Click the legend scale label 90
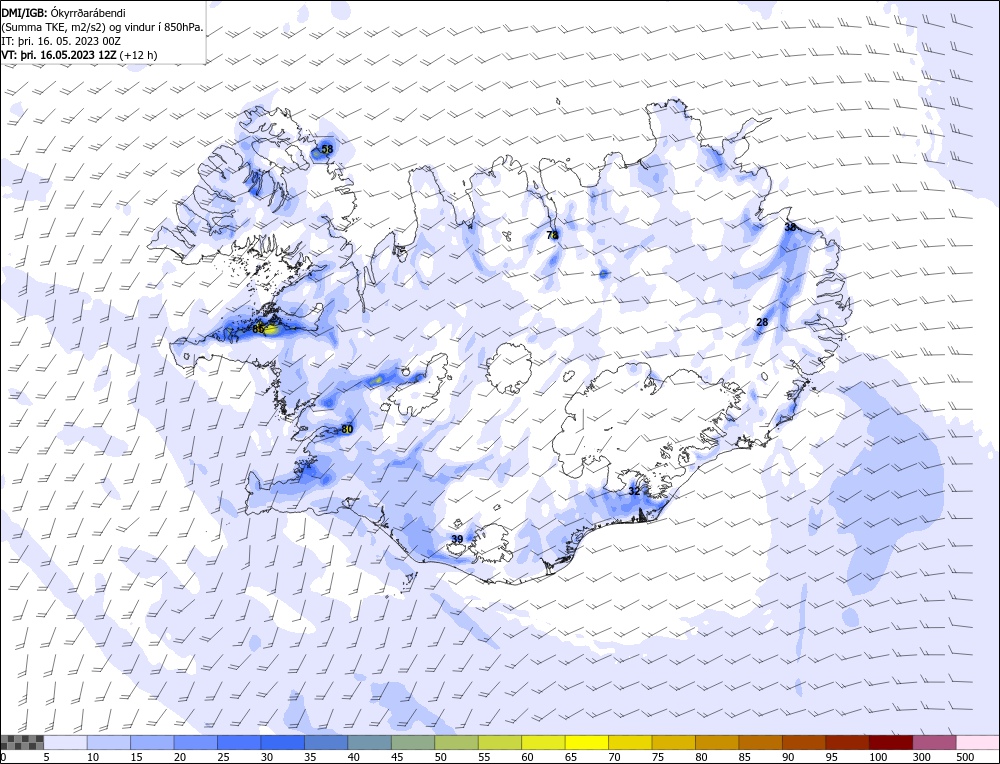Image resolution: width=1000 pixels, height=764 pixels. click(x=788, y=757)
